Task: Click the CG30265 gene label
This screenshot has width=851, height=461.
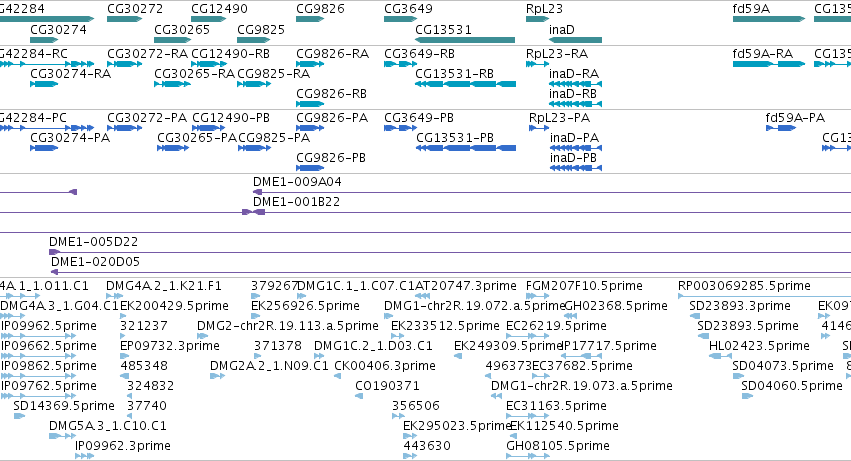Action: 182,29
